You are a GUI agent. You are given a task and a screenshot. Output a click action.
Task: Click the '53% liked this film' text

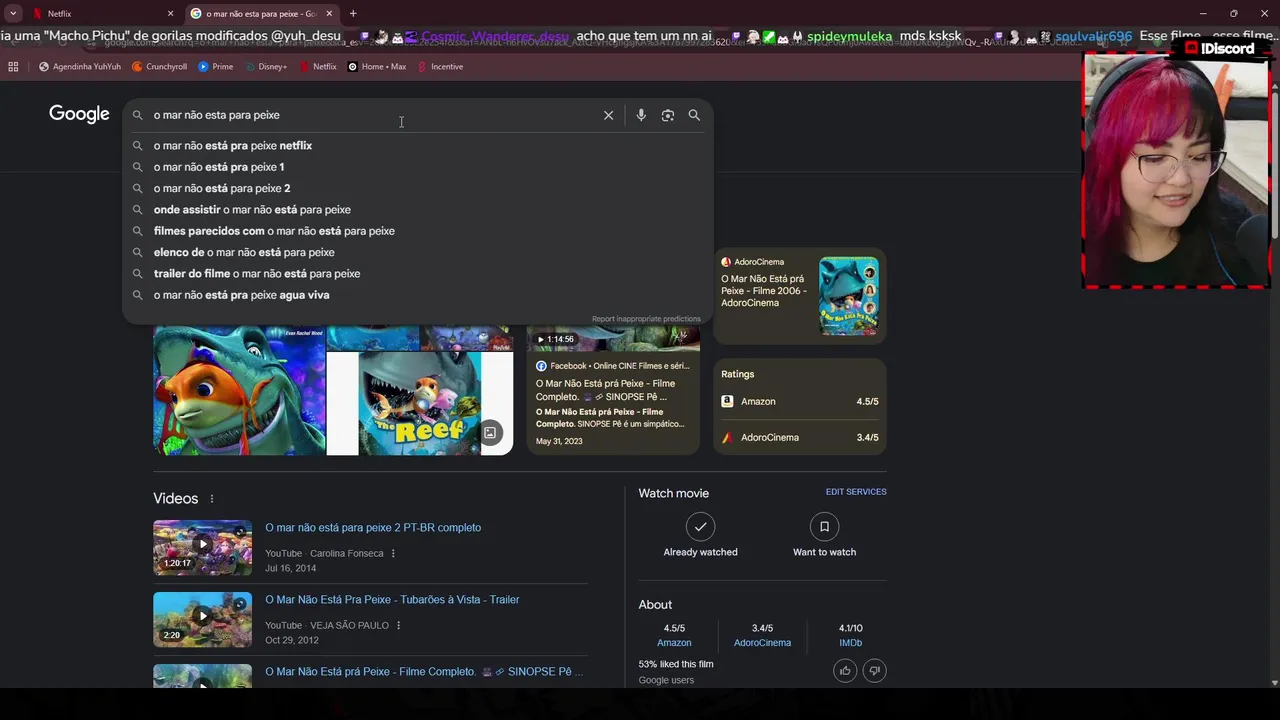coord(676,664)
